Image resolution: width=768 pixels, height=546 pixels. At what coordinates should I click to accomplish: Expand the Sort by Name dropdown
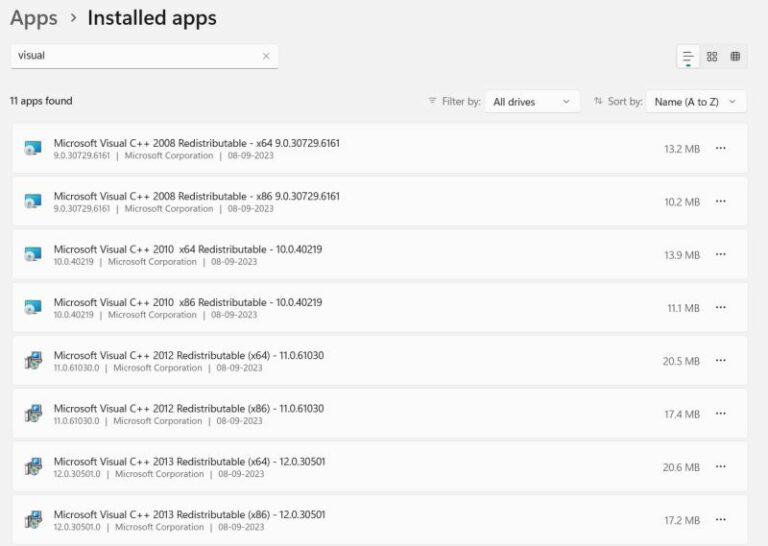[x=696, y=102]
